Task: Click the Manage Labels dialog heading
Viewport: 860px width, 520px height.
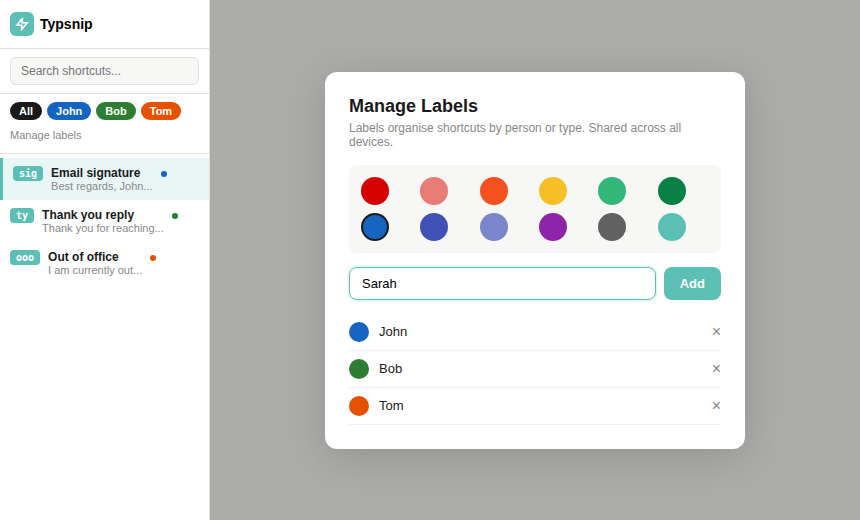Action: (413, 106)
